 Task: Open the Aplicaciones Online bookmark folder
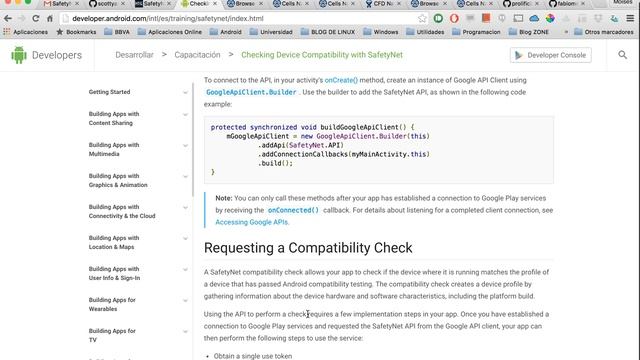pos(170,32)
